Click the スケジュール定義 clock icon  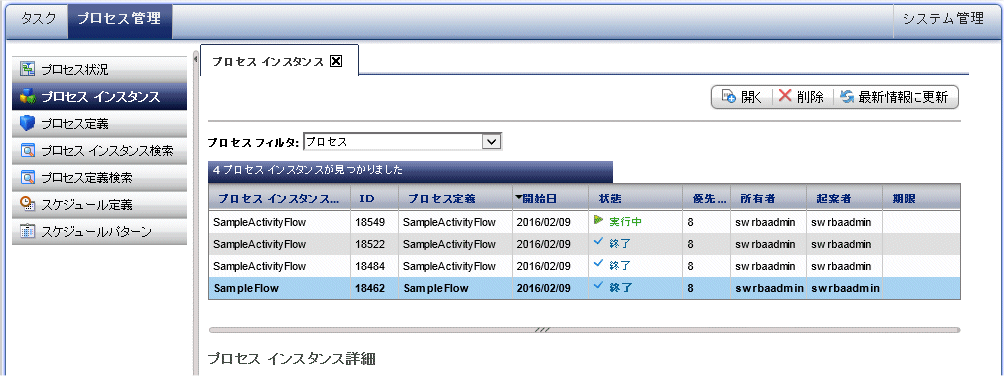click(27, 204)
